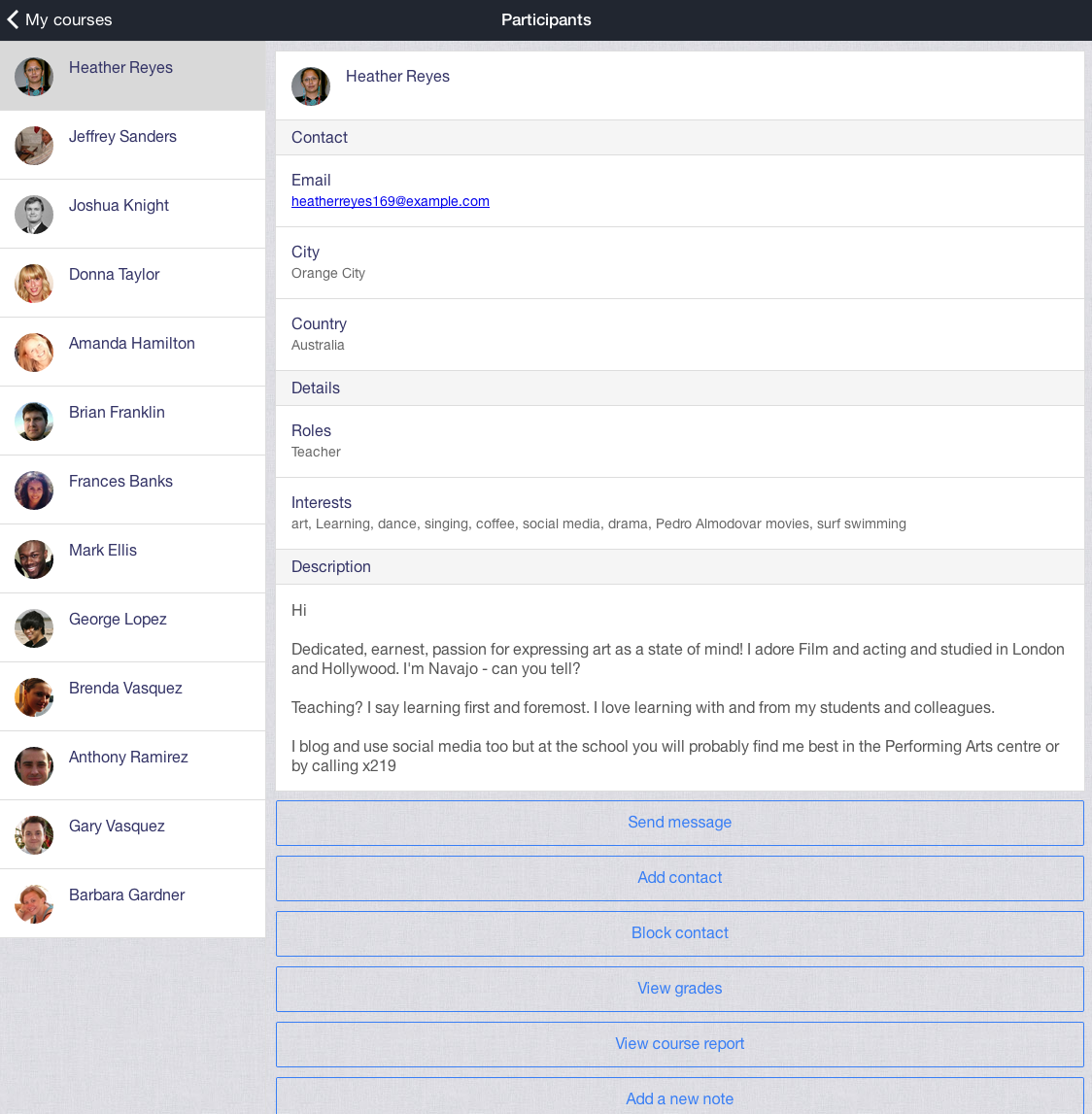Click the 'Hi' greeting in description
1092x1114 pixels.
[x=299, y=610]
